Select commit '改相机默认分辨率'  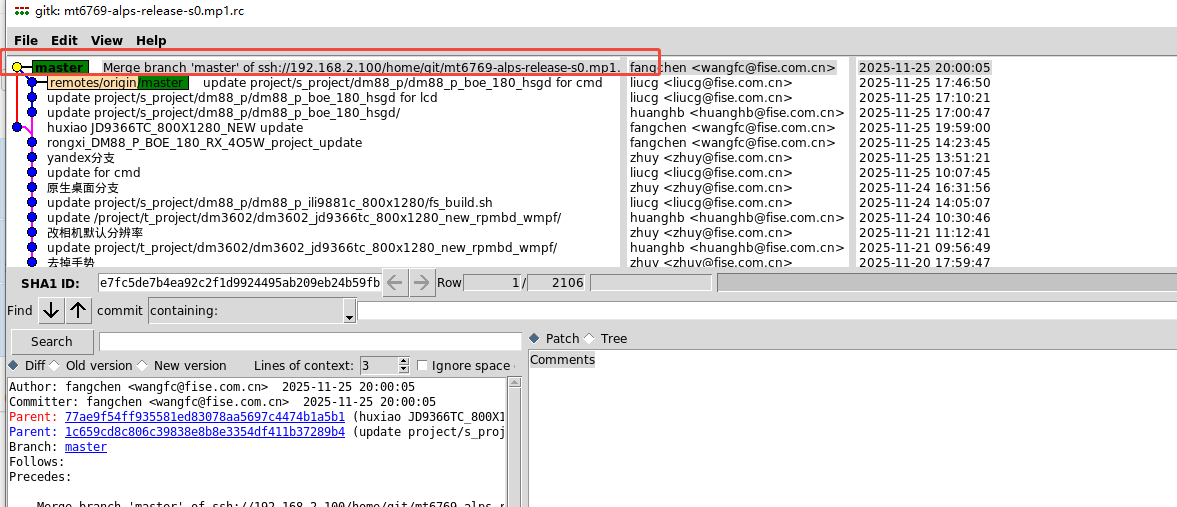[95, 233]
